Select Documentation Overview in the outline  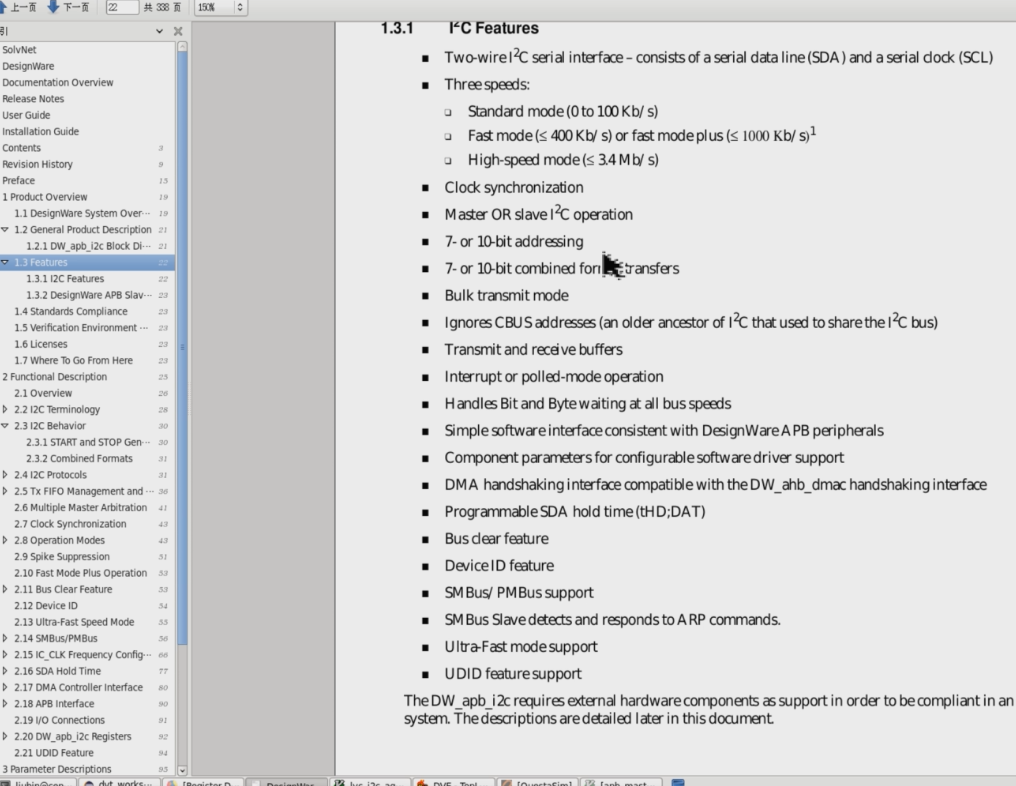(58, 82)
